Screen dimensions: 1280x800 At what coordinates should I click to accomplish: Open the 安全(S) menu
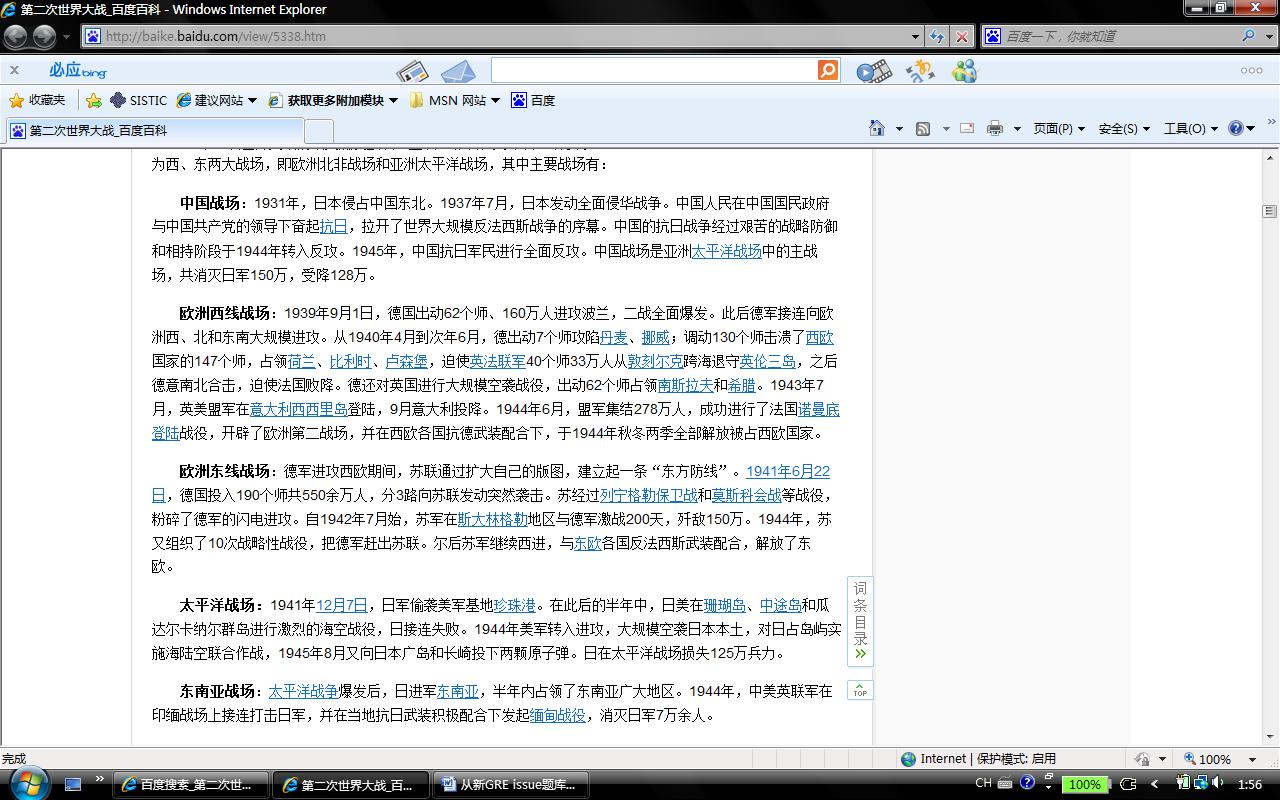pos(1124,128)
